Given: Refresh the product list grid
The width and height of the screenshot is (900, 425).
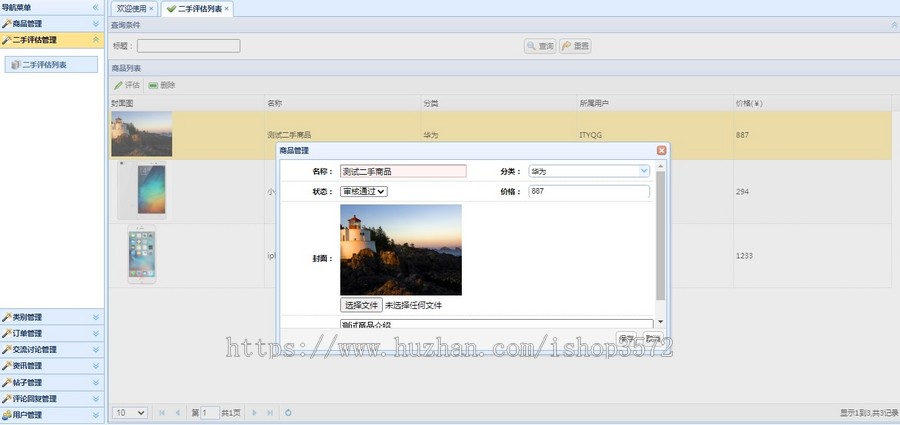Looking at the screenshot, I should tap(288, 412).
